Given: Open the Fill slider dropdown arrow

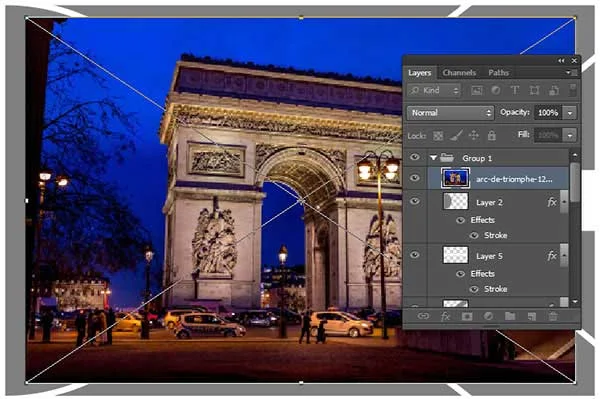Looking at the screenshot, I should (x=570, y=135).
